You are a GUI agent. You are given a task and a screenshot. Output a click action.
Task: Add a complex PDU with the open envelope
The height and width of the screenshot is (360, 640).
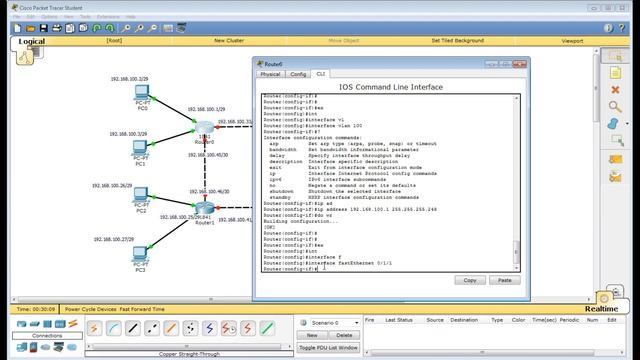[x=615, y=176]
